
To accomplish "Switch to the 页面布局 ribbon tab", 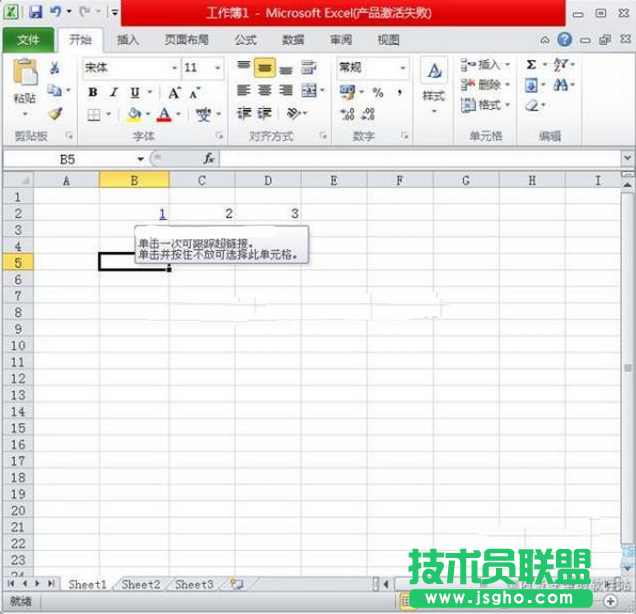I will 187,40.
